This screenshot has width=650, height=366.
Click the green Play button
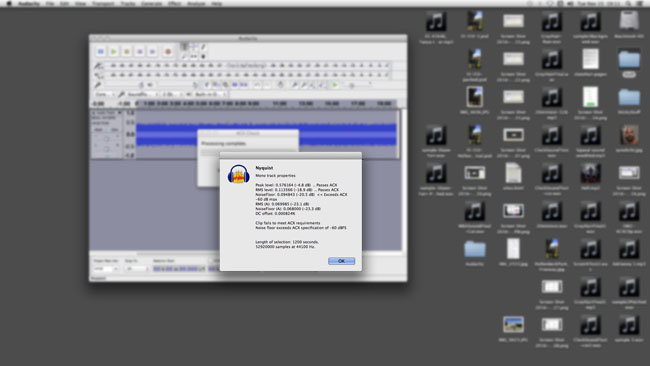[x=113, y=52]
